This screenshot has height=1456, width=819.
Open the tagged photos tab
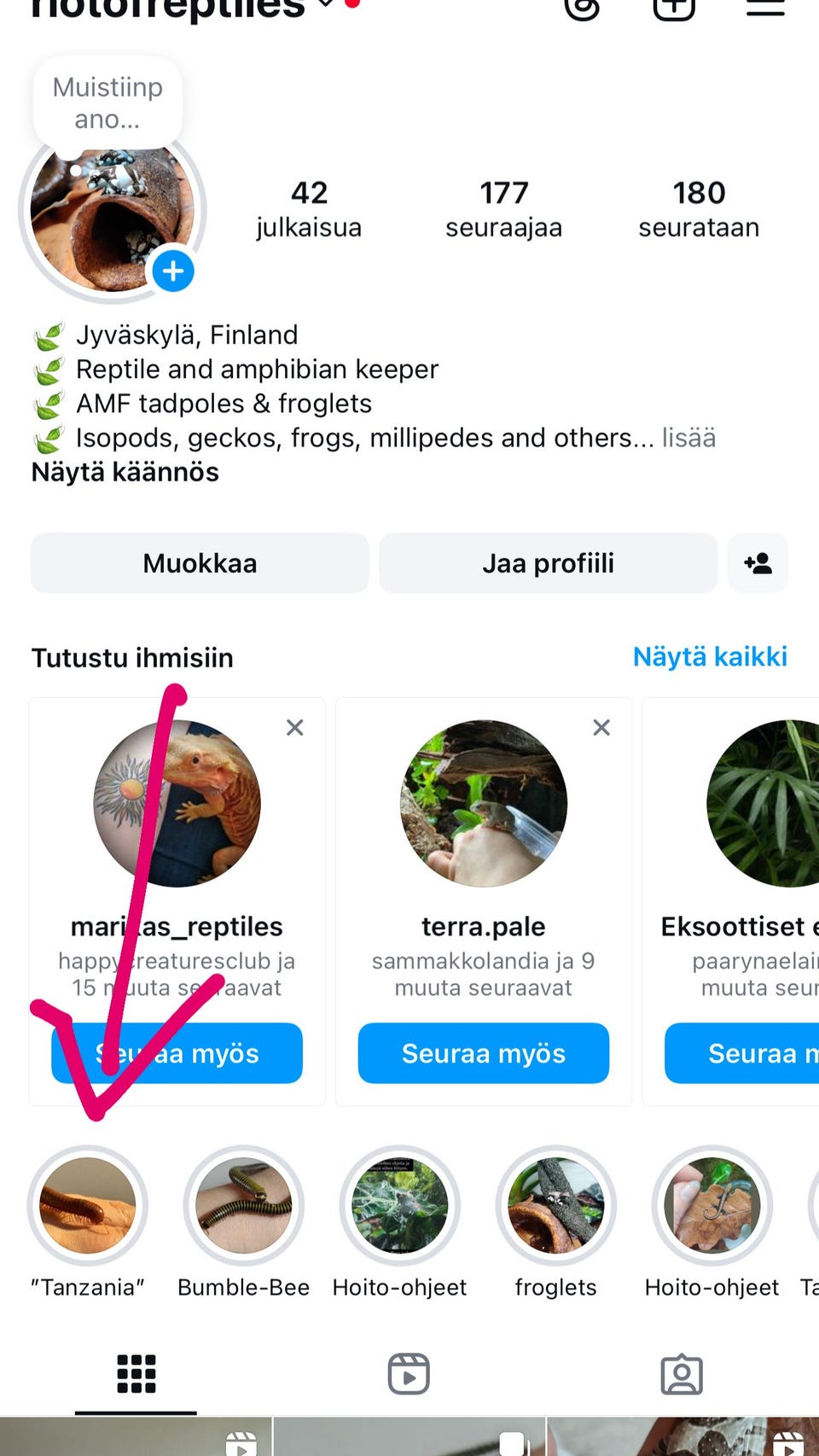point(682,1374)
